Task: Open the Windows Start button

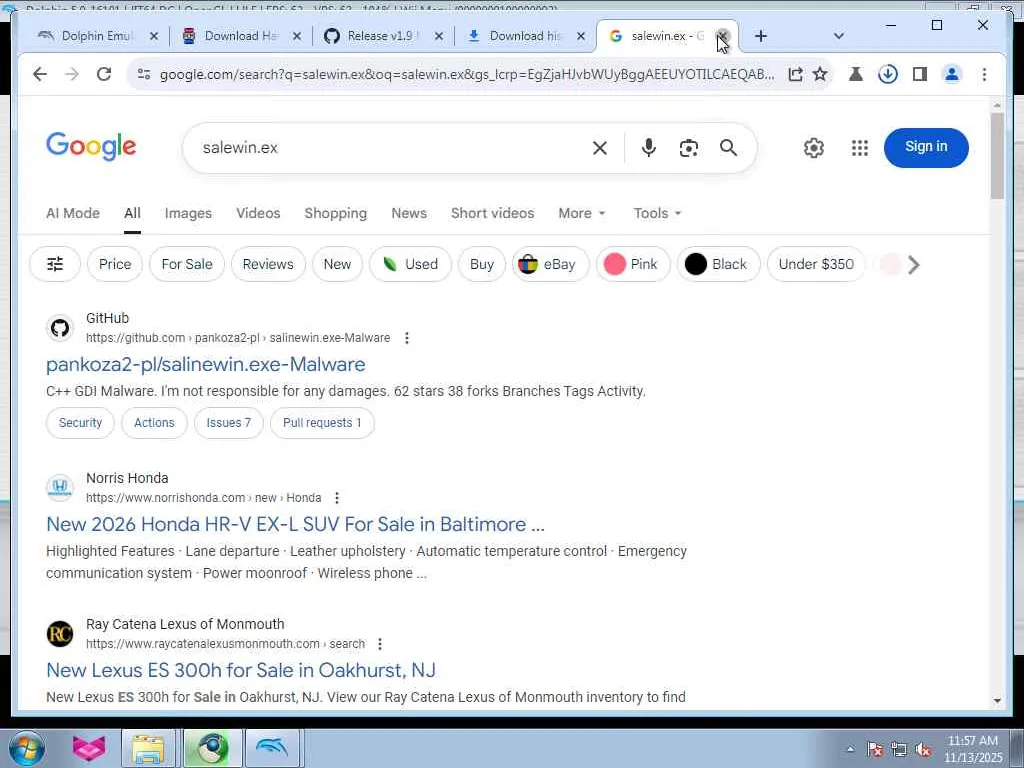Action: (27, 748)
